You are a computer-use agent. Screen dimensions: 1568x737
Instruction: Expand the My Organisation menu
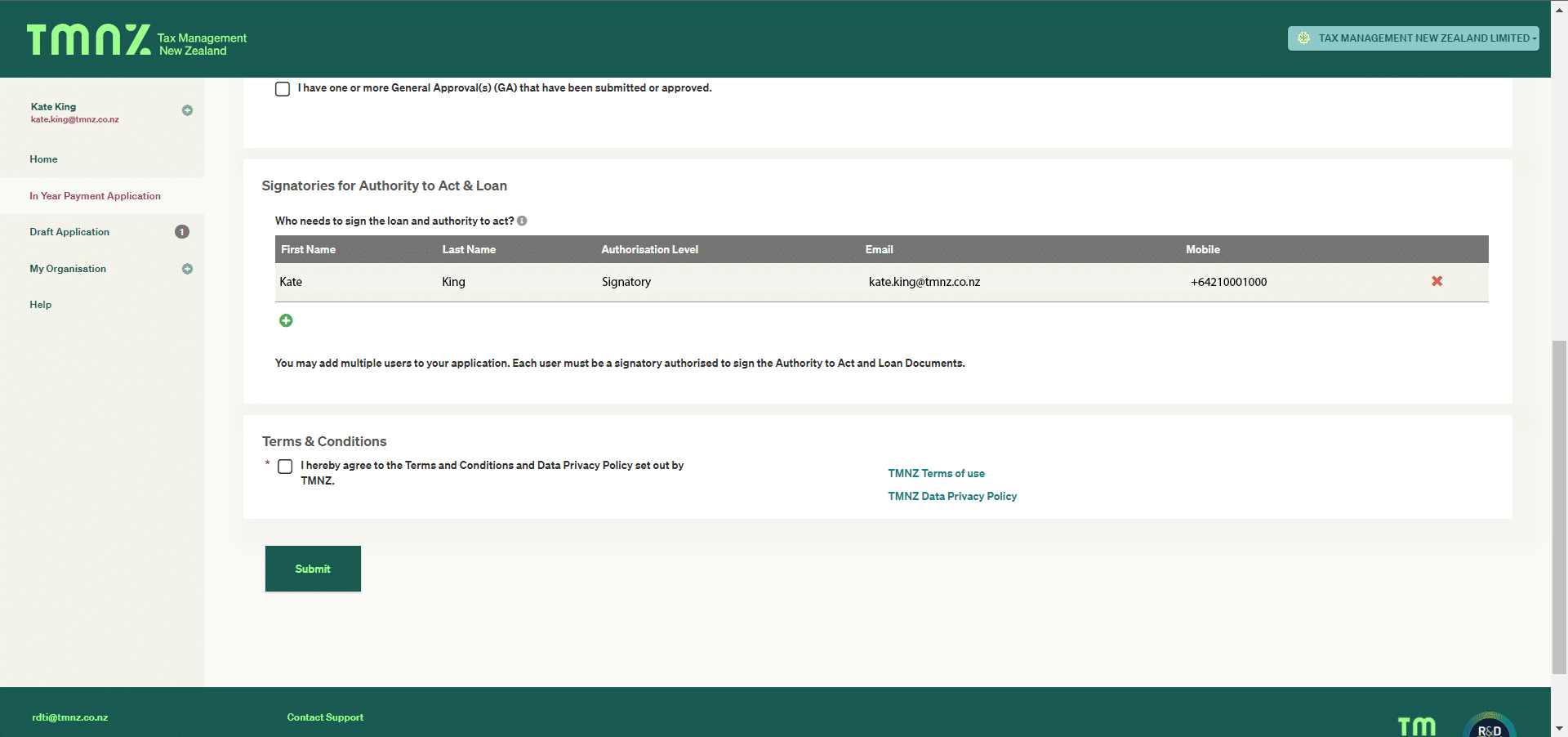(x=187, y=269)
